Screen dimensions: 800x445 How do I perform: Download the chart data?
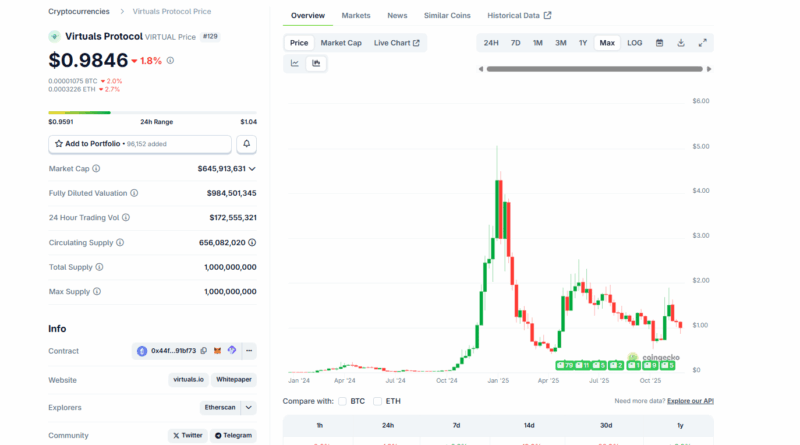[681, 43]
